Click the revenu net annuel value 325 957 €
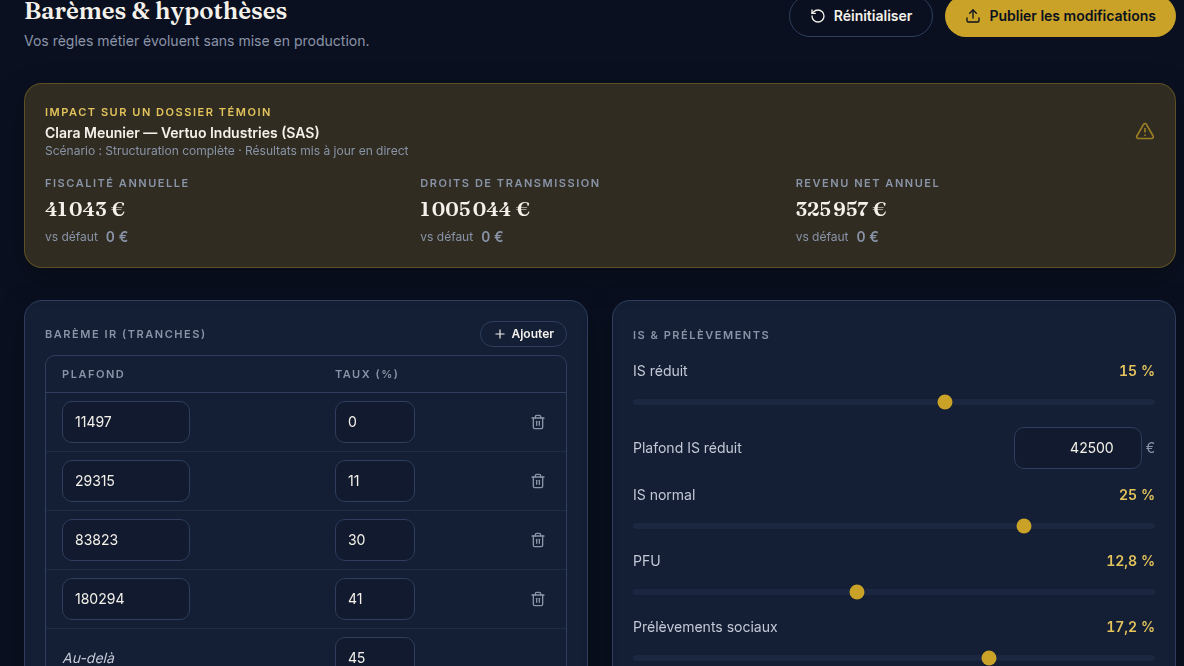This screenshot has height=666, width=1184. [841, 209]
